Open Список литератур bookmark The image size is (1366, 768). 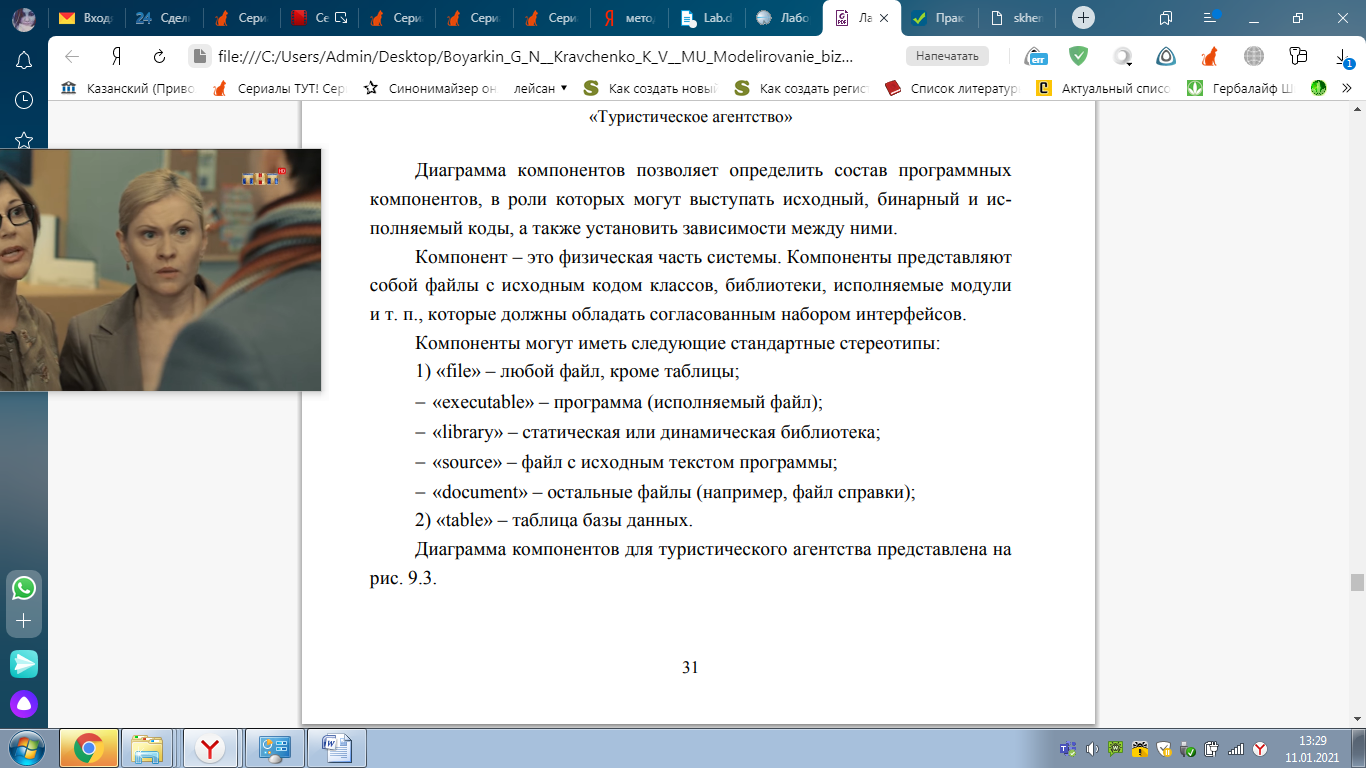tap(952, 88)
